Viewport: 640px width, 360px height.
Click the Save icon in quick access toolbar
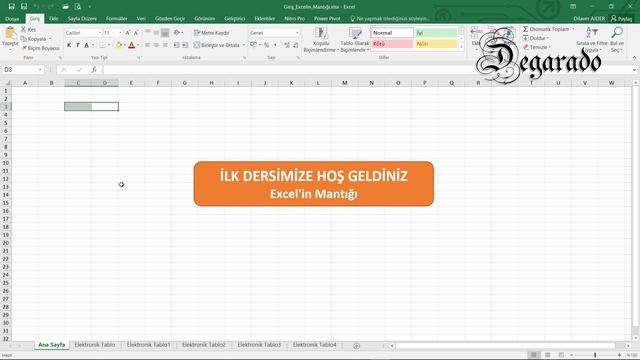tap(11, 7)
